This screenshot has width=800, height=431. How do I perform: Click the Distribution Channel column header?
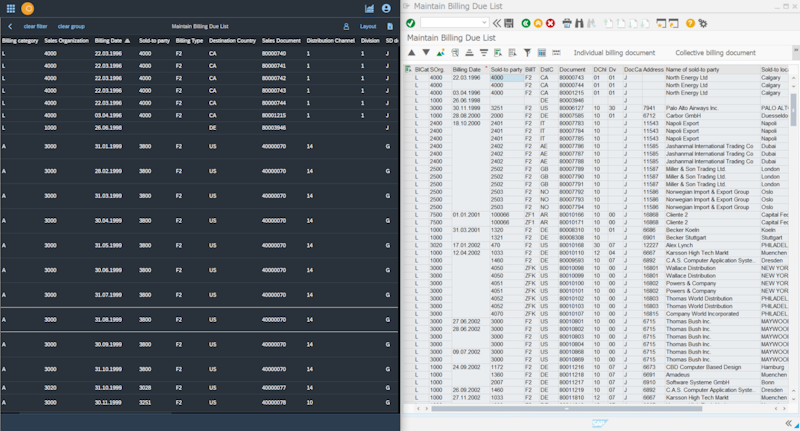tap(331, 40)
